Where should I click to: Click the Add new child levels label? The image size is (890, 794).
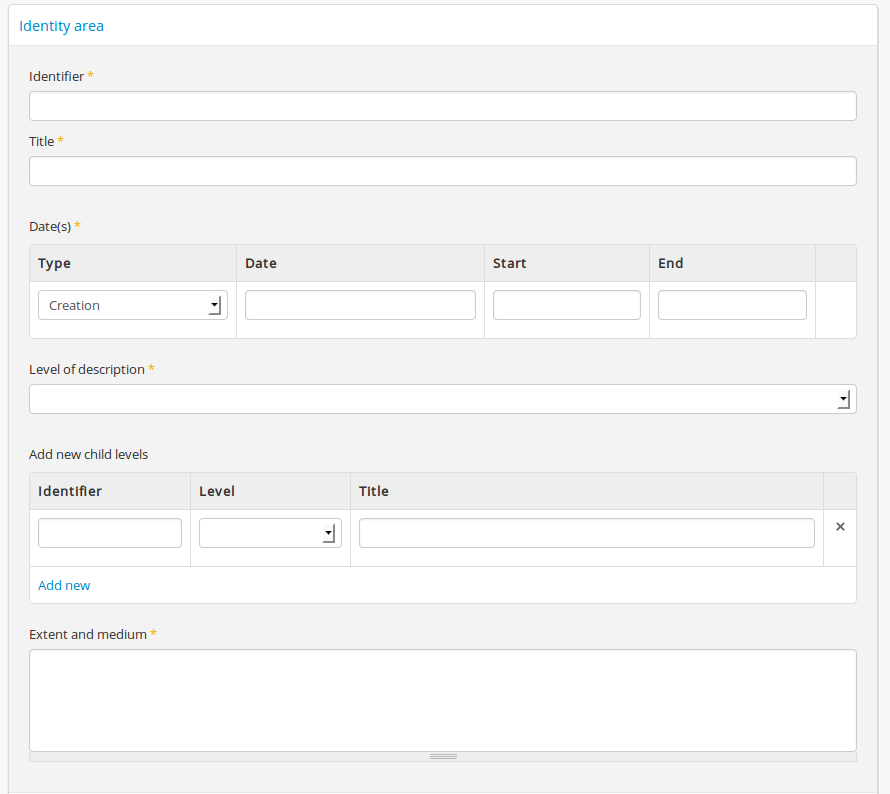[x=89, y=455]
